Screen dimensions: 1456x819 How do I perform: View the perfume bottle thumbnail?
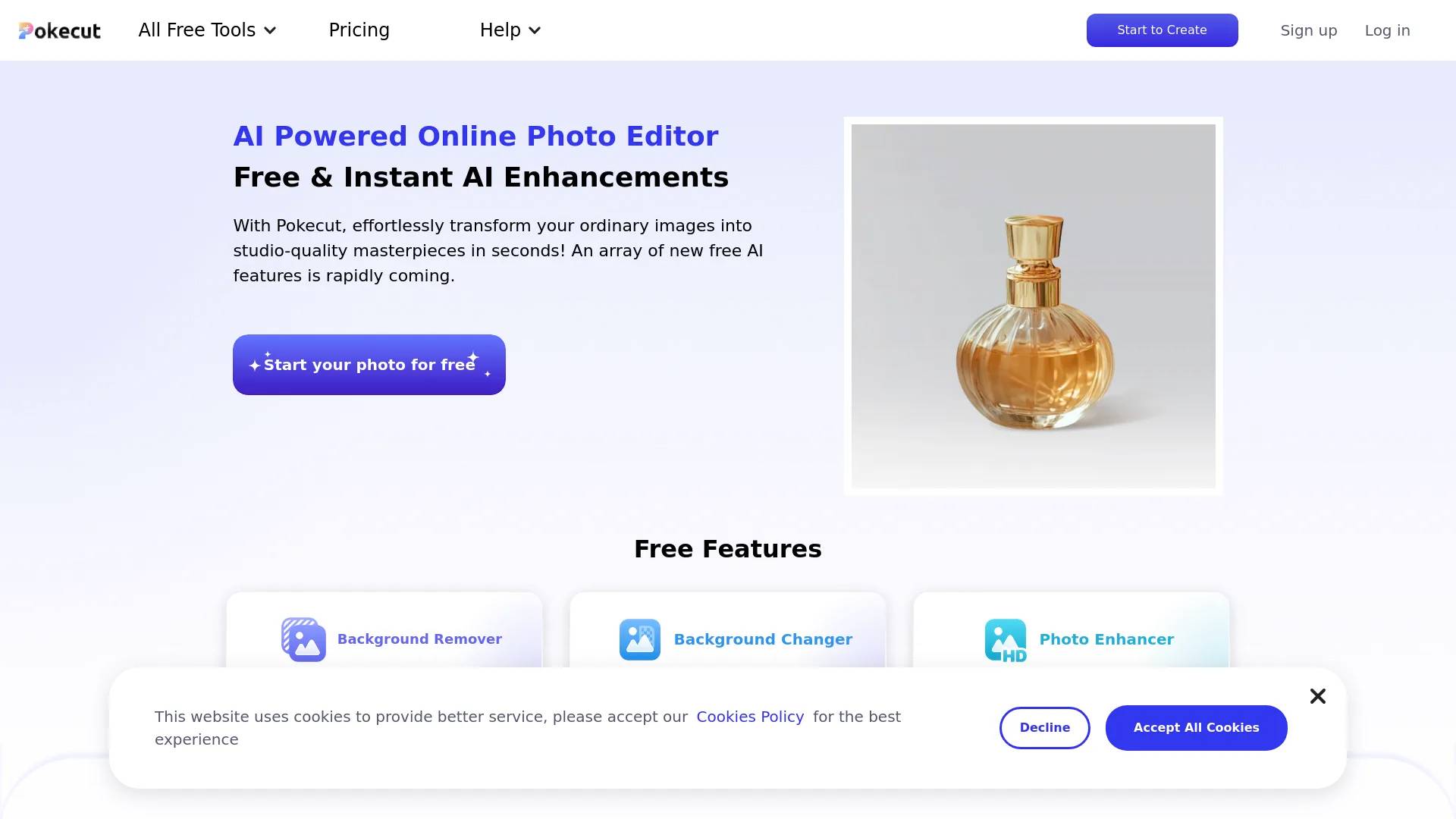pyautogui.click(x=1033, y=305)
